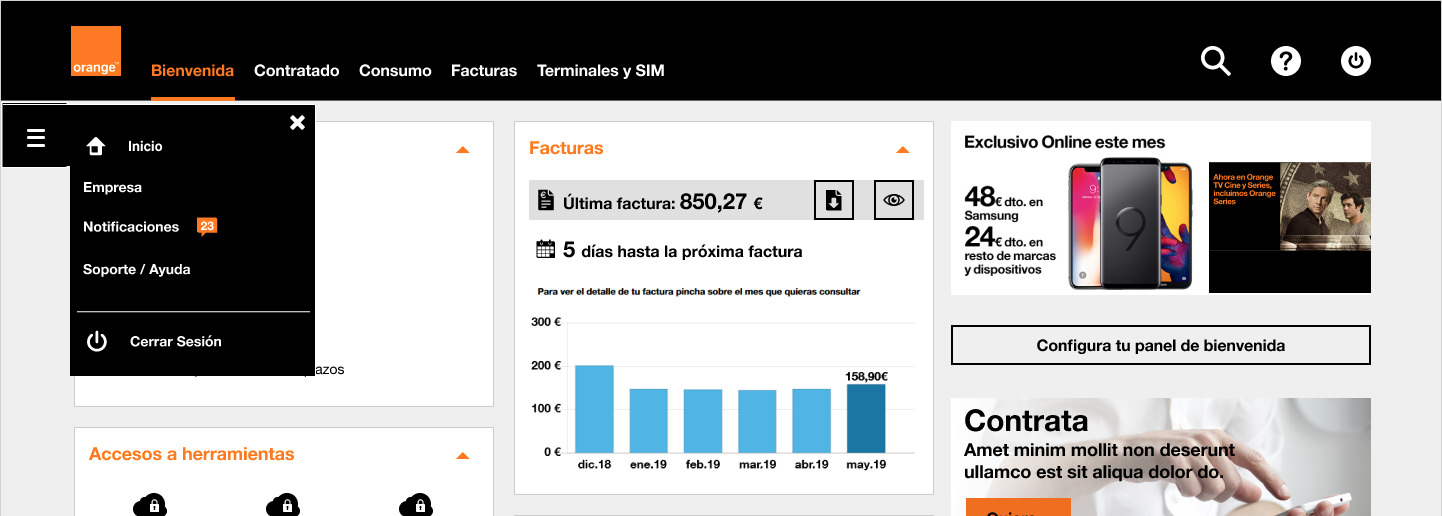Open the Consumo tab
The image size is (1442, 516).
[395, 71]
